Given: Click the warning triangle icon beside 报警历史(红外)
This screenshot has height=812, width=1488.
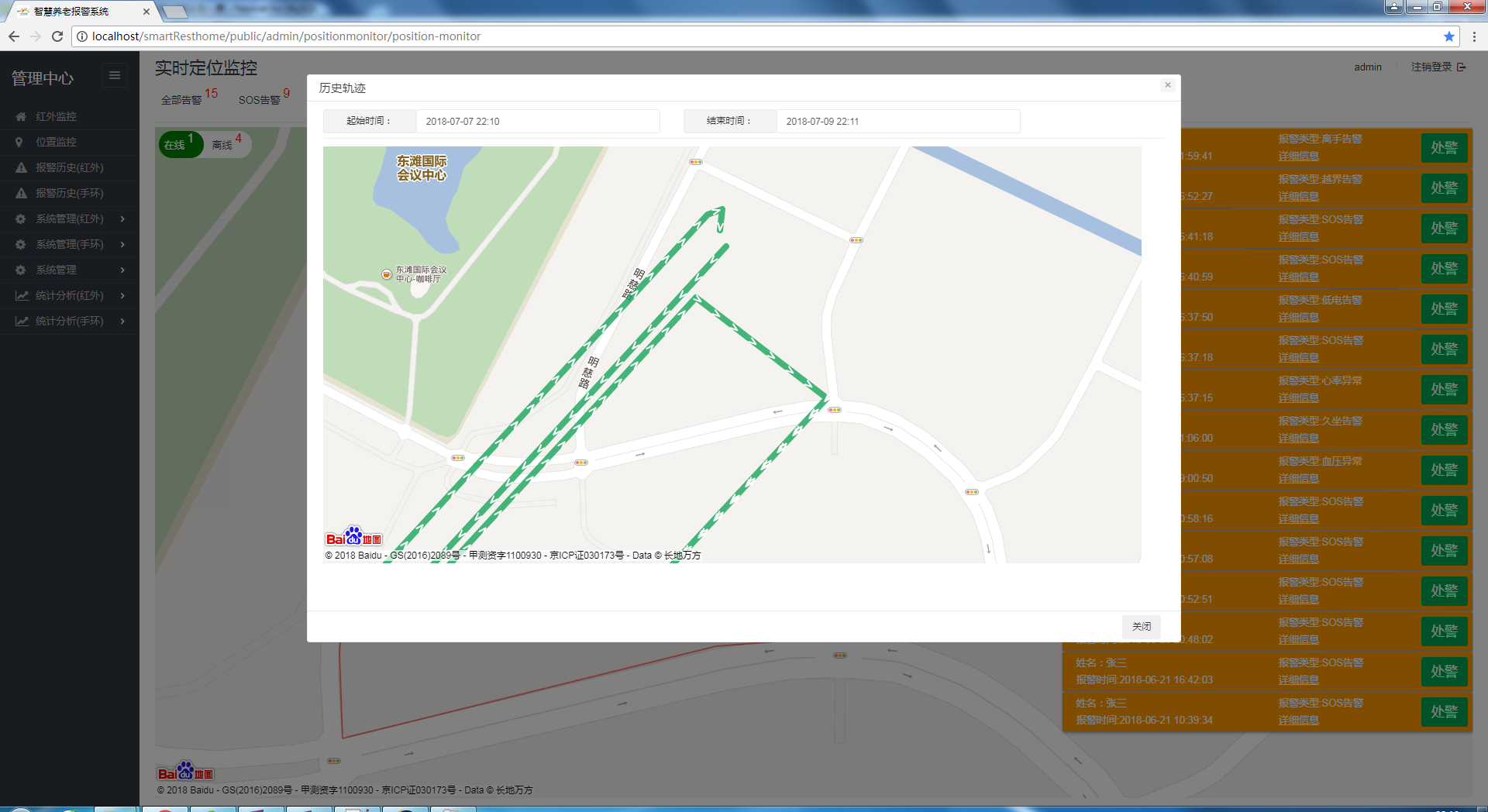Looking at the screenshot, I should [x=21, y=167].
